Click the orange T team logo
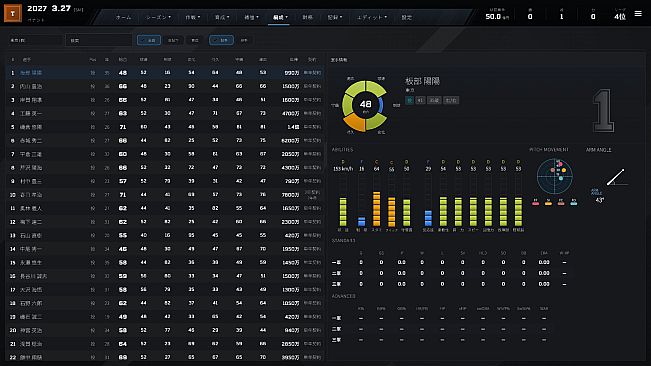This screenshot has height=366, width=651. click(13, 13)
